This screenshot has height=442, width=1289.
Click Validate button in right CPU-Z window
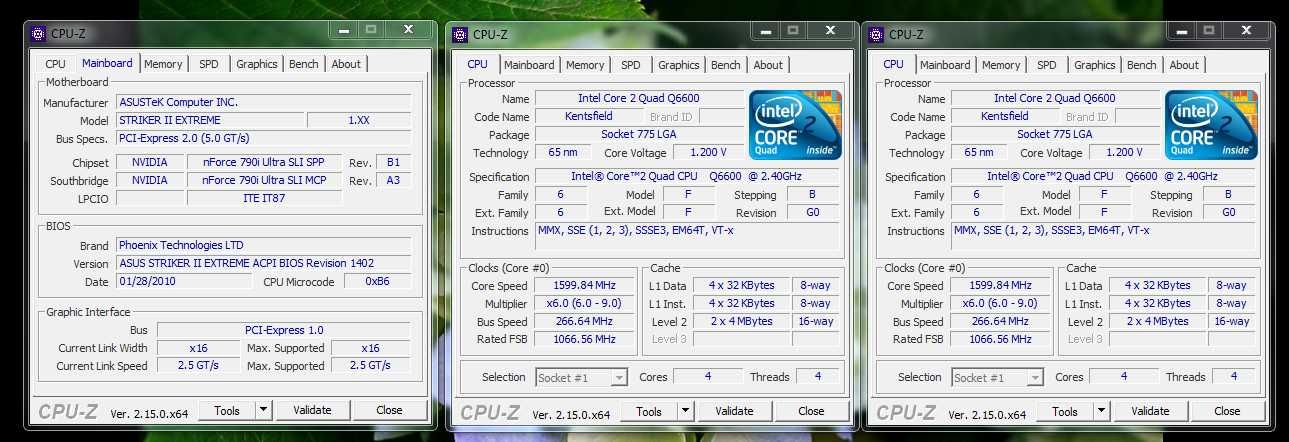coord(1150,411)
